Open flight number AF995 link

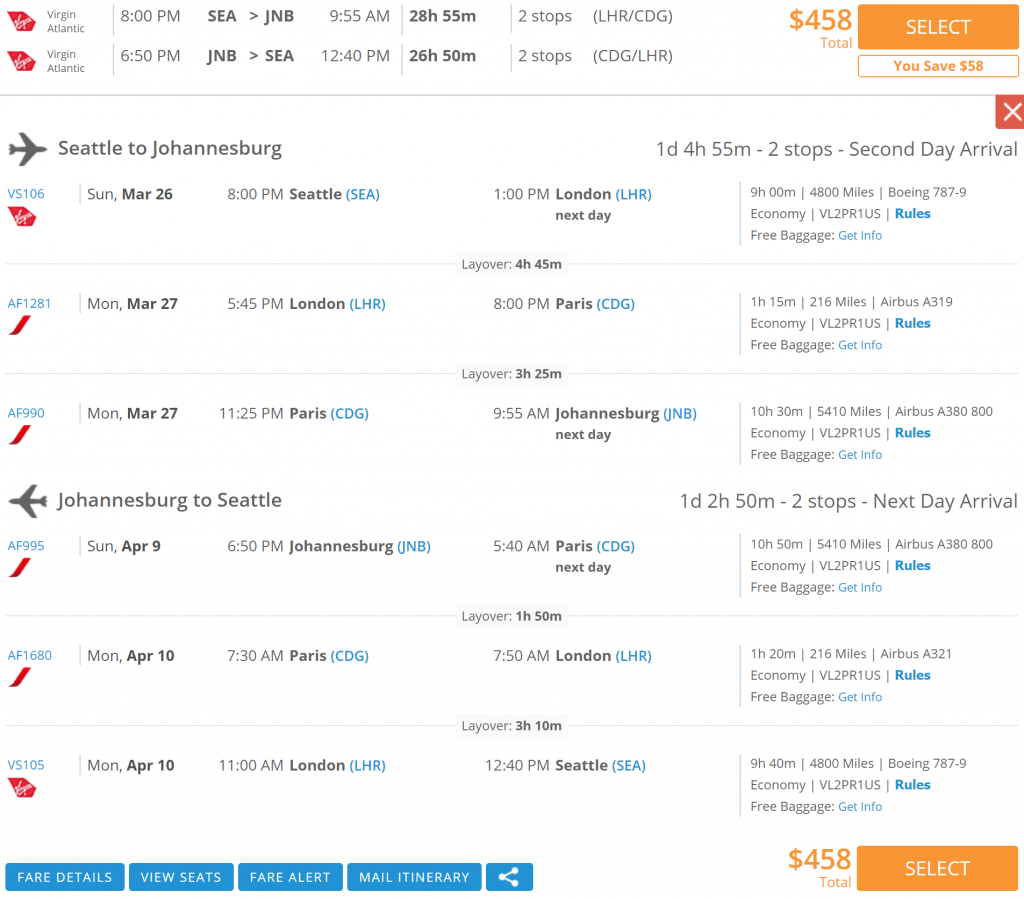(26, 546)
